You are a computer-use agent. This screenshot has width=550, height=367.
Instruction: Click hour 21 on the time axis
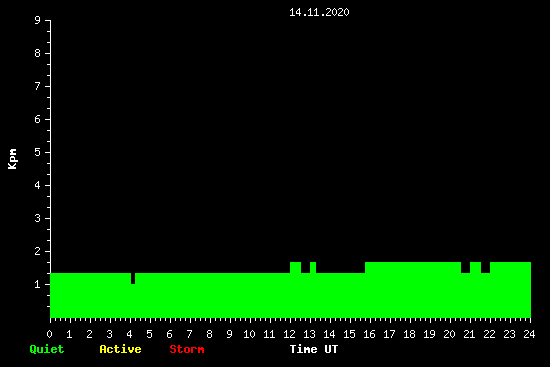[469, 334]
